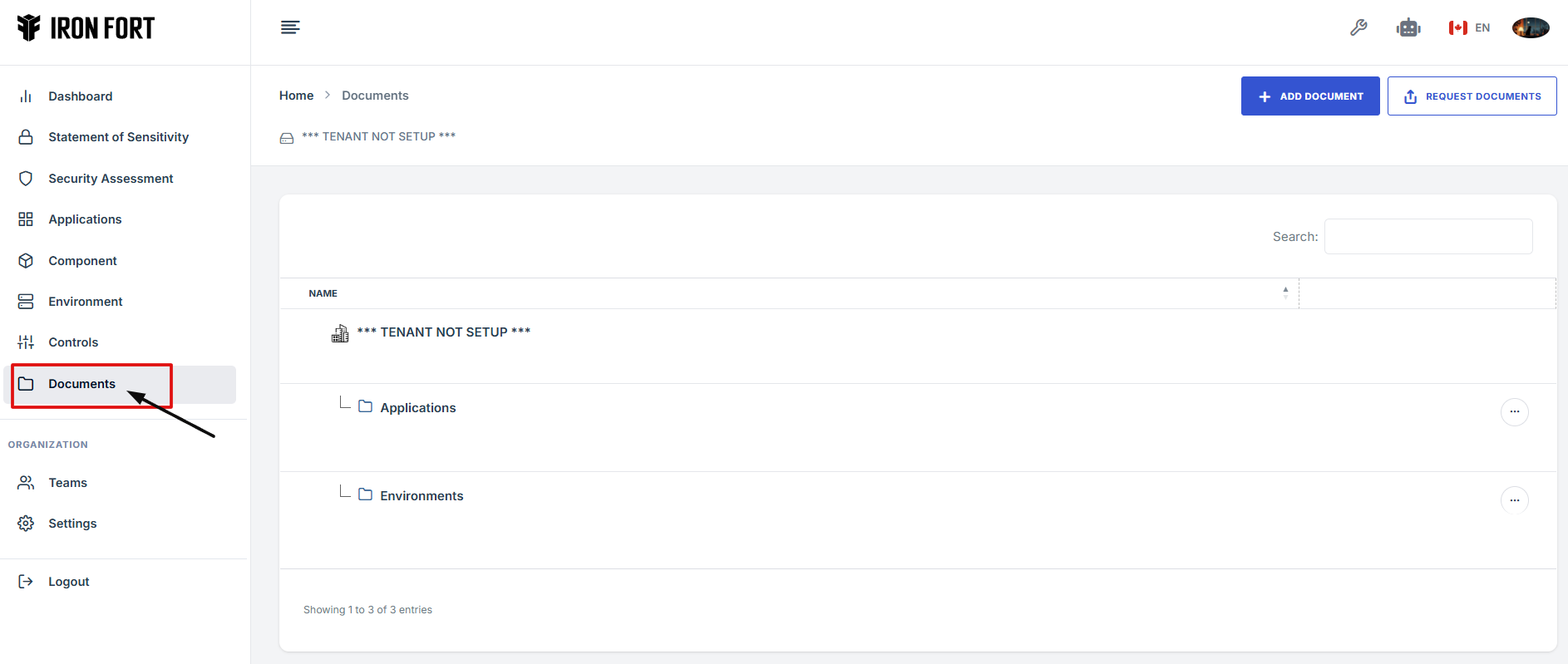Open the robot assistant icon
This screenshot has height=664, width=1568.
1408,27
